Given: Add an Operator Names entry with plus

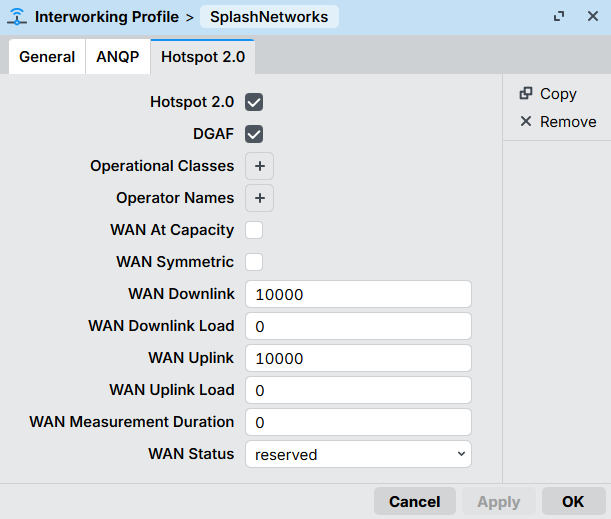Looking at the screenshot, I should pos(259,198).
